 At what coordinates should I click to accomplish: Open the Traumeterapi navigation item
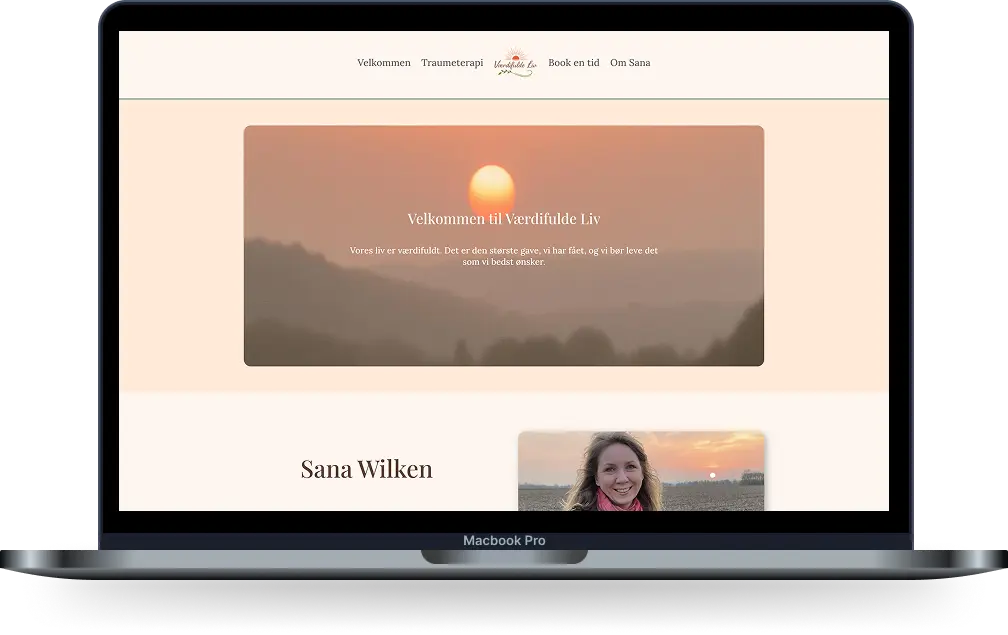452,62
